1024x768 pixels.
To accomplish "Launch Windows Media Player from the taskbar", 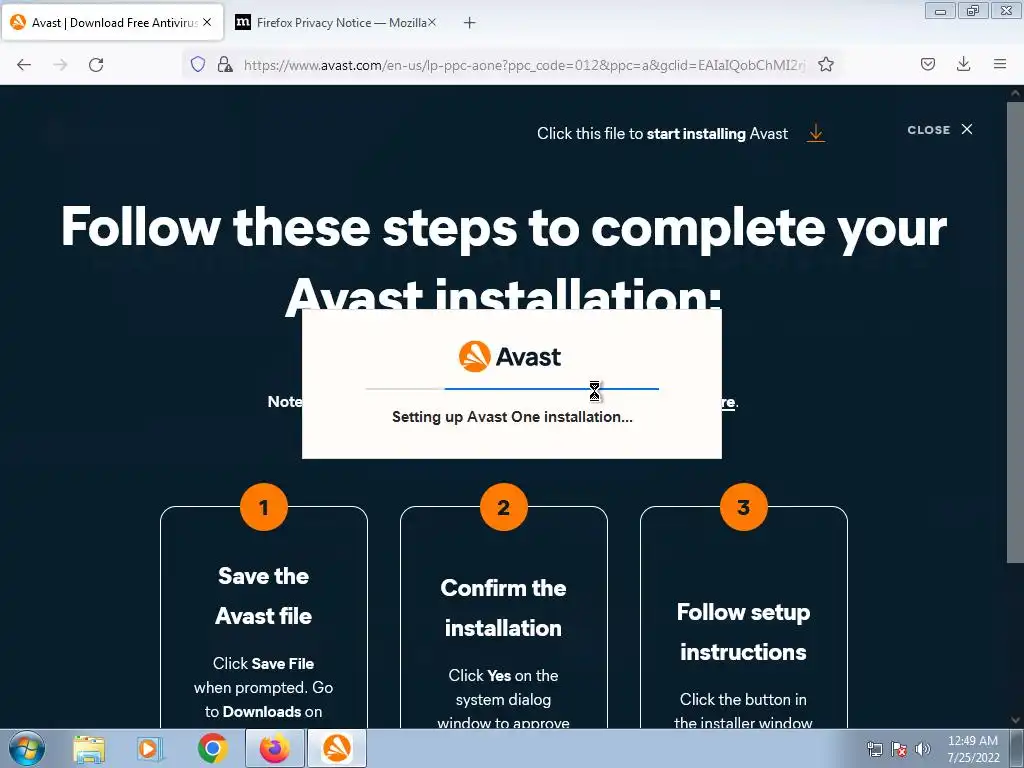I will click(150, 748).
